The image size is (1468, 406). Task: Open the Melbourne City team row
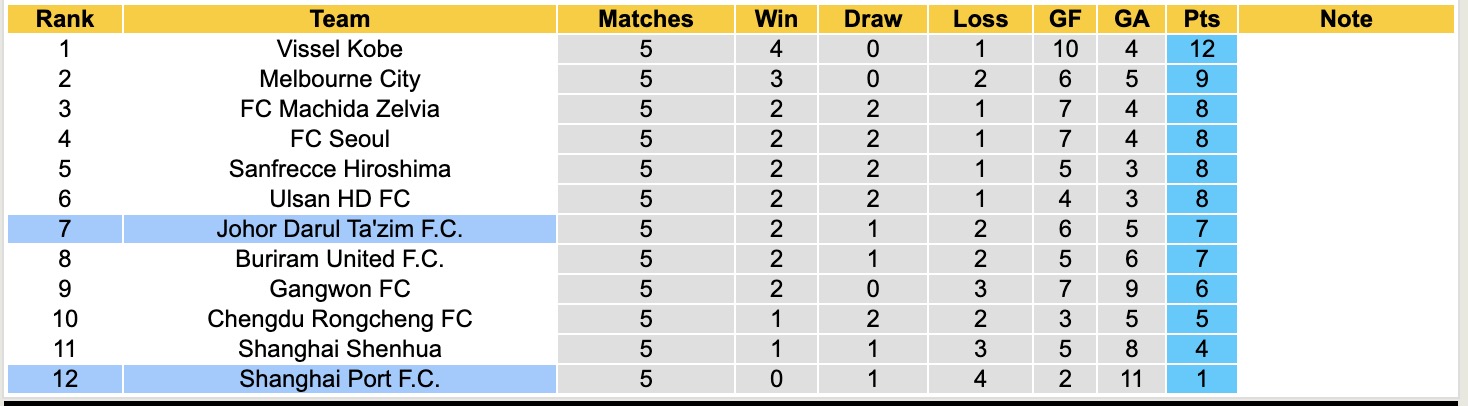point(339,79)
